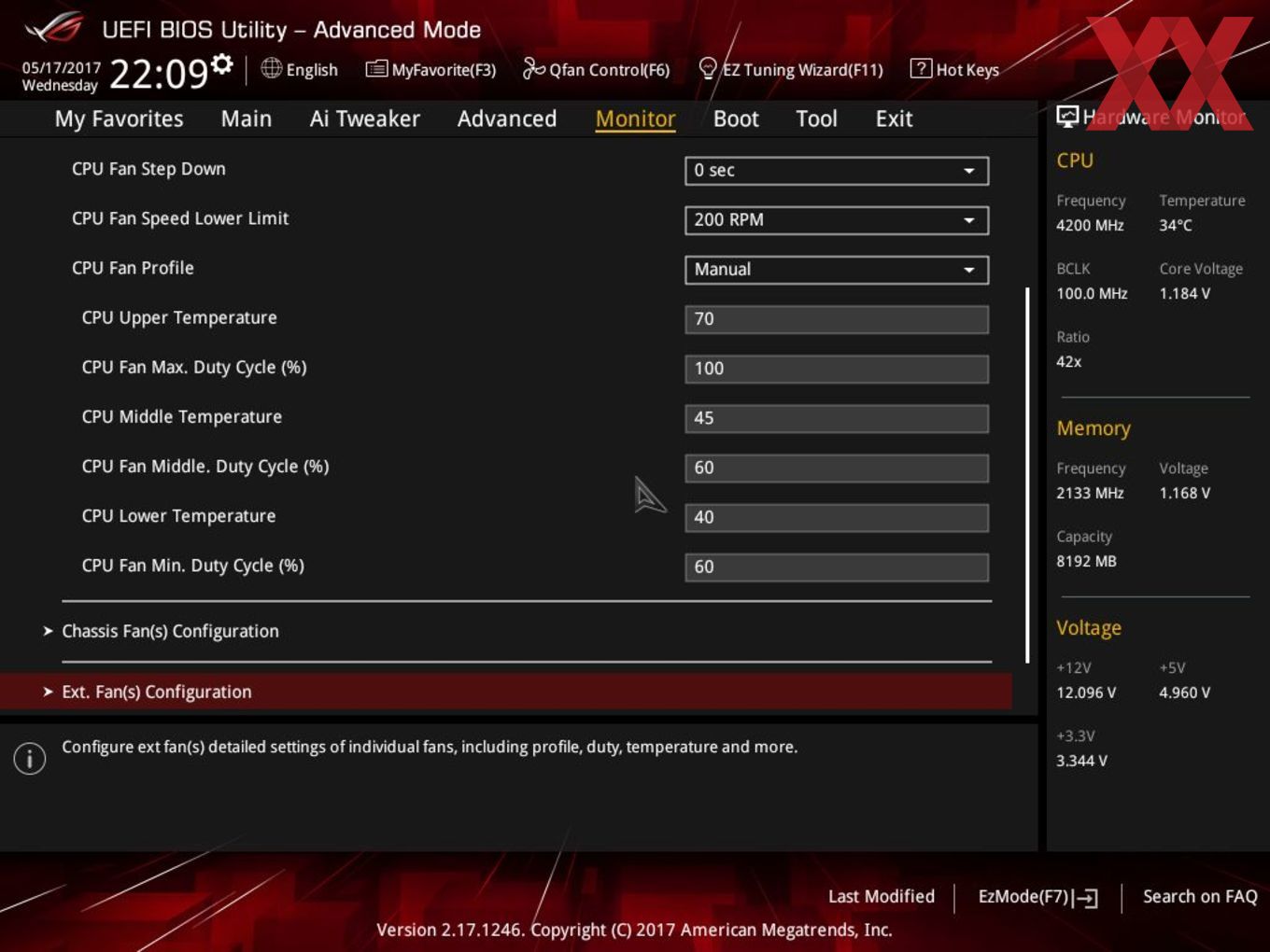Click the Hot Keys question mark icon
This screenshot has height=952, width=1270.
[921, 68]
